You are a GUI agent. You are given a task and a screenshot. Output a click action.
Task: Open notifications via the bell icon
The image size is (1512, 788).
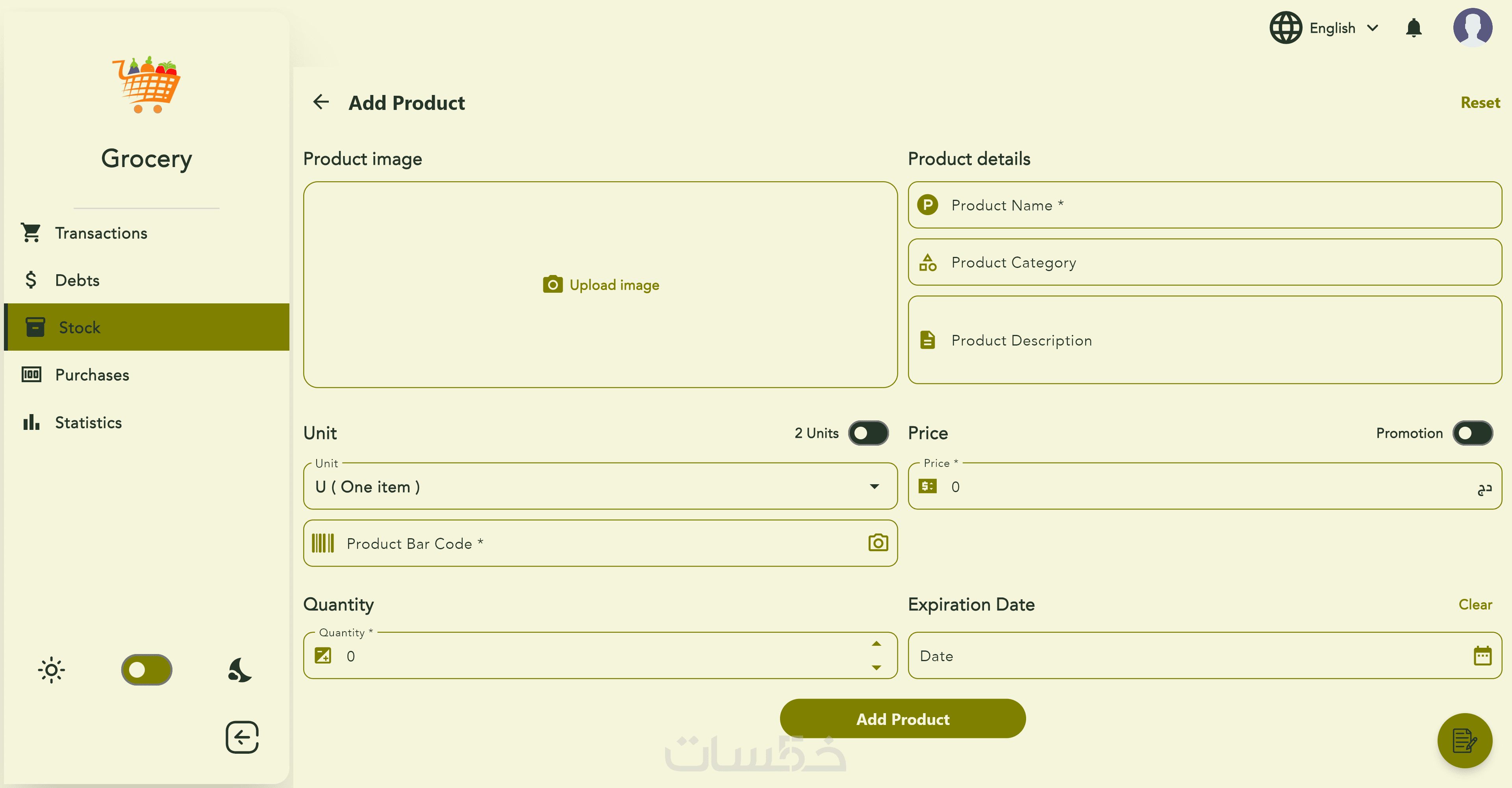pyautogui.click(x=1414, y=28)
